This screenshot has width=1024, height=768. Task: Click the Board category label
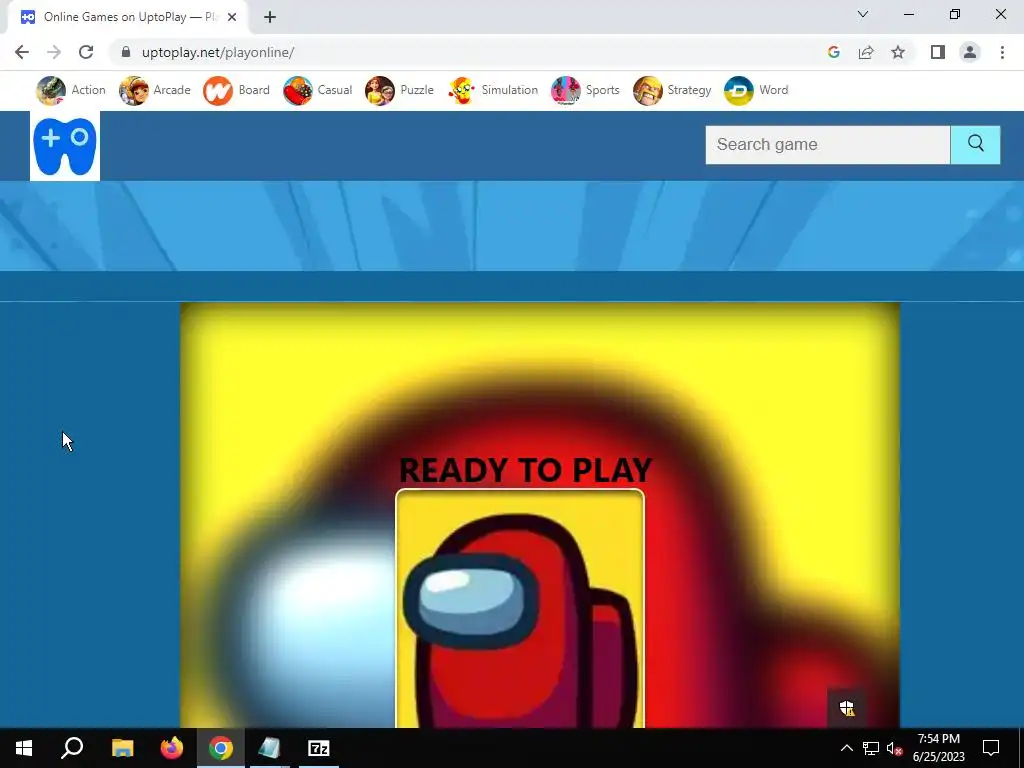254,90
